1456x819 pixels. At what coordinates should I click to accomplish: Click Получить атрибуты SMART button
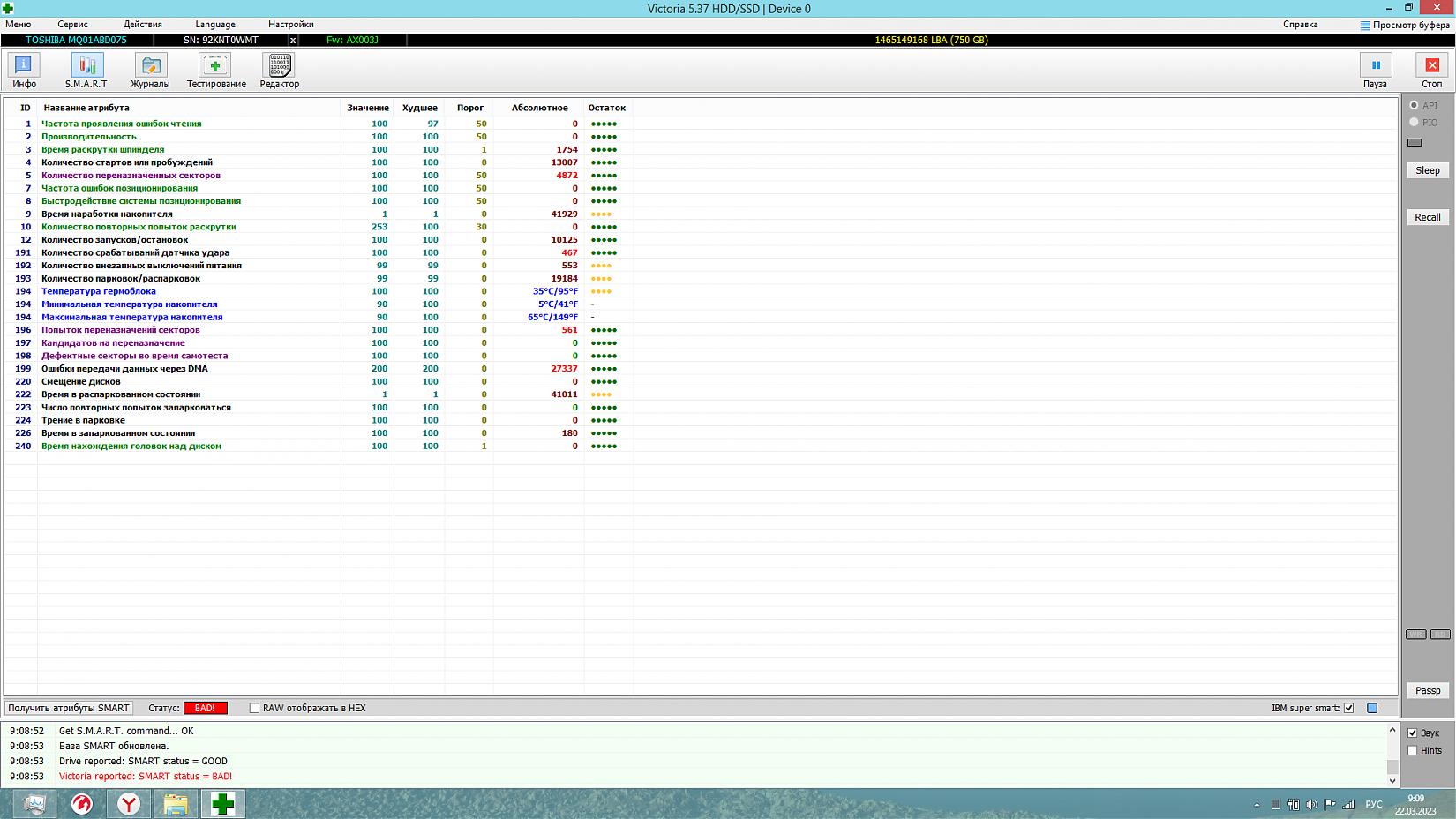click(x=69, y=708)
